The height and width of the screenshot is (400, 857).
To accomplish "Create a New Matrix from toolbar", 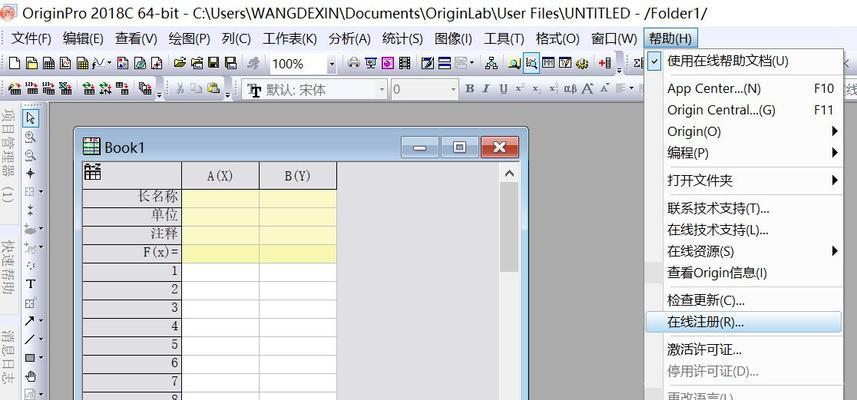I will tap(83, 63).
